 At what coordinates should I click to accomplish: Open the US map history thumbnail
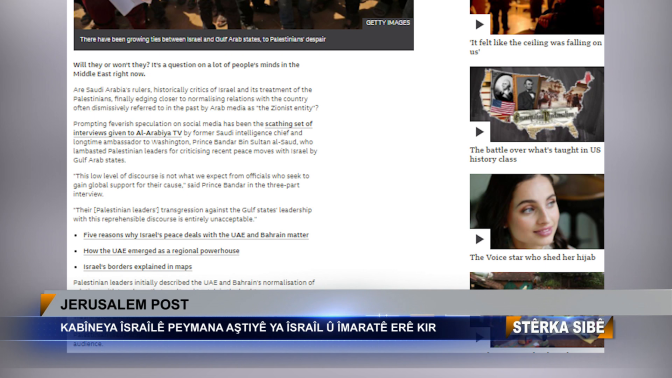pyautogui.click(x=537, y=104)
